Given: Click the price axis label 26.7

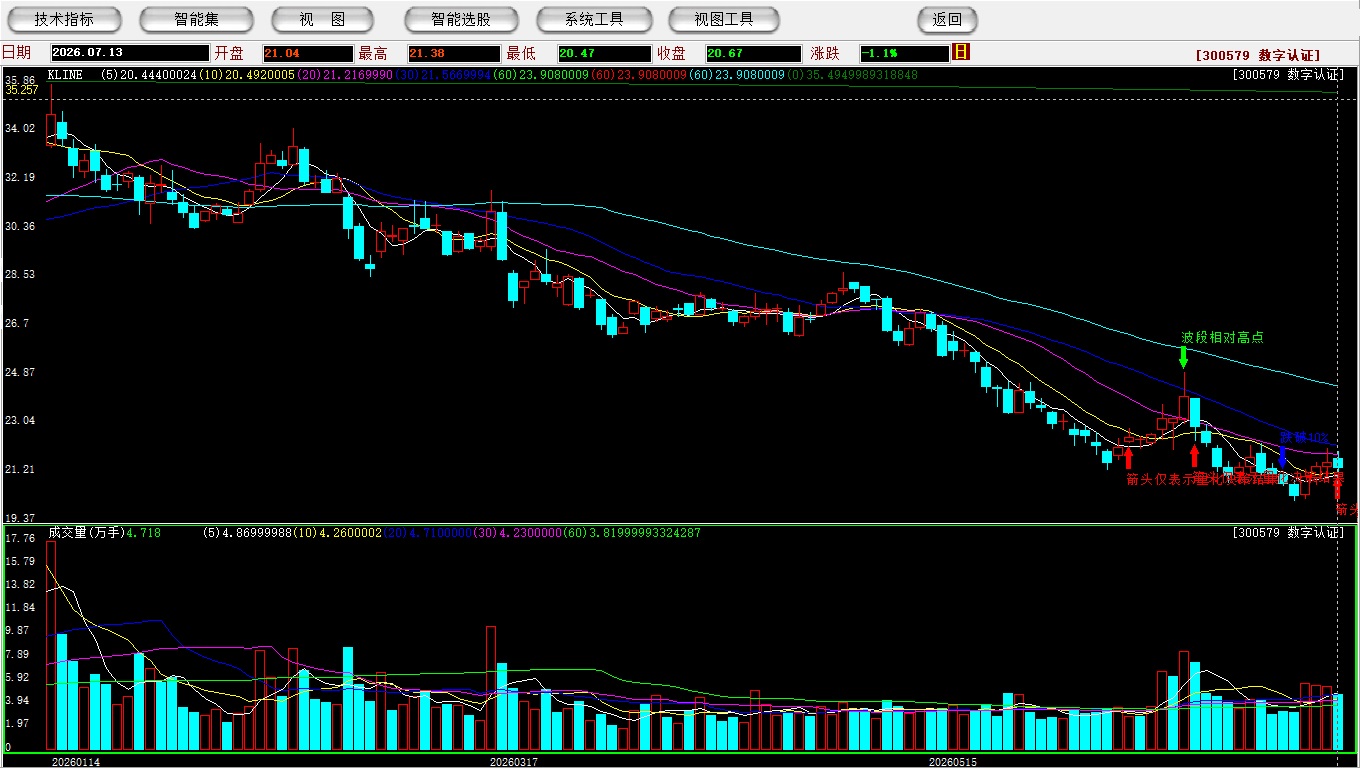Looking at the screenshot, I should click(x=17, y=324).
